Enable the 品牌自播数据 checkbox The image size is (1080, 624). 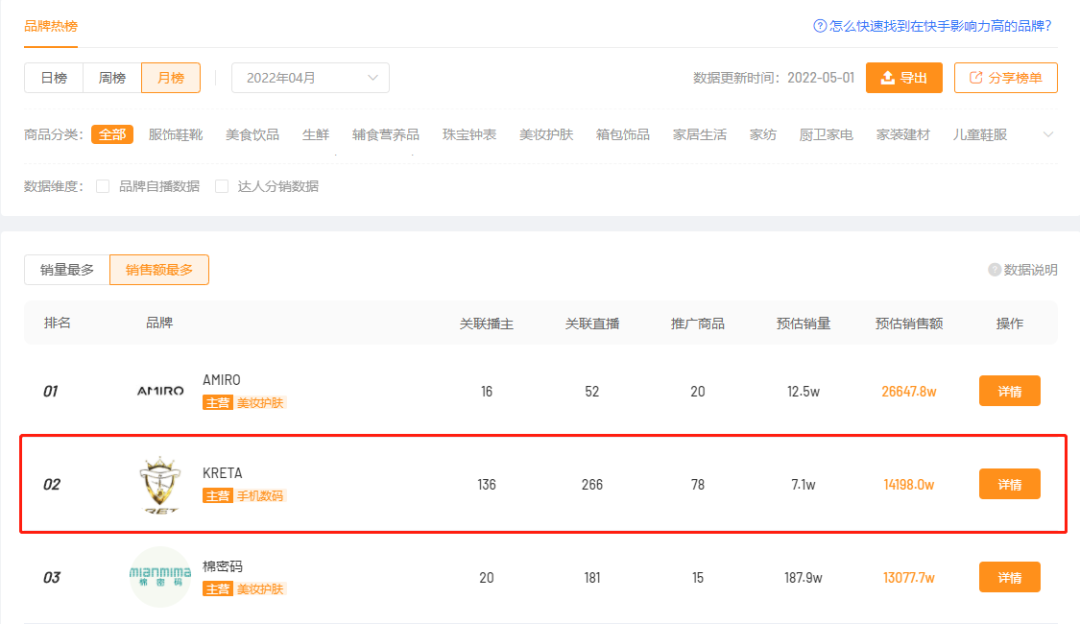click(103, 187)
